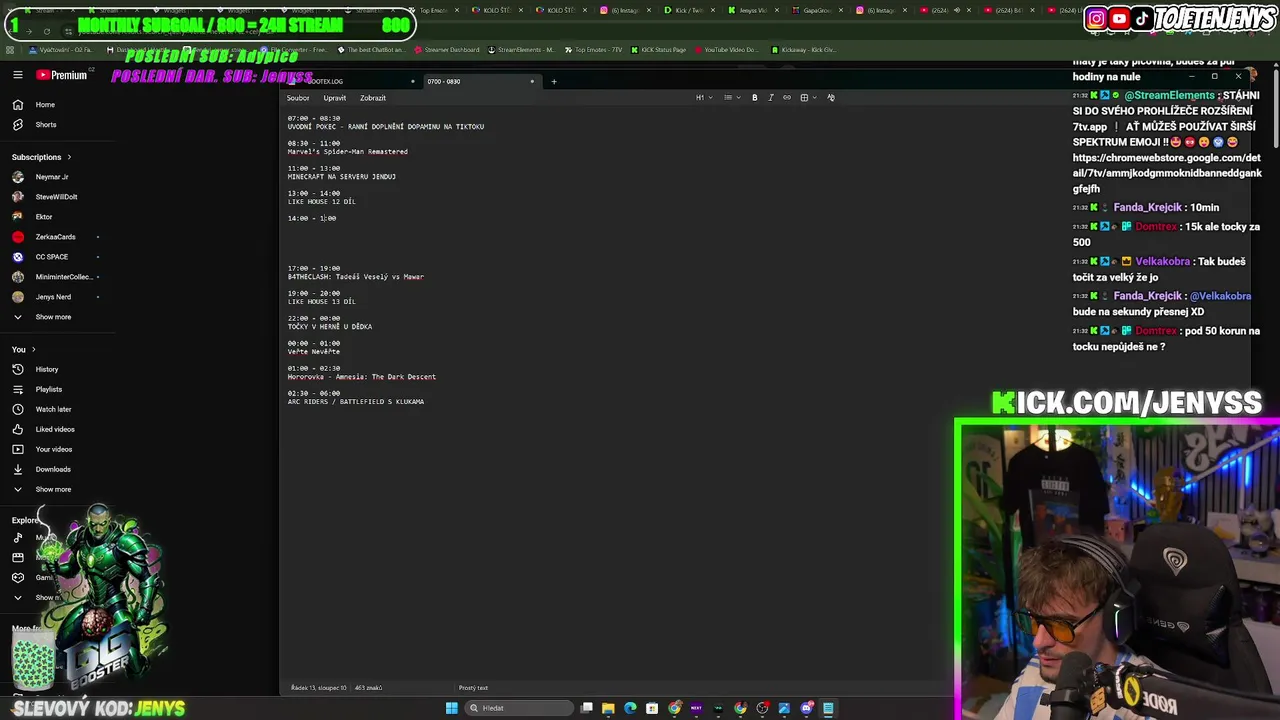The image size is (1280, 720).
Task: Click 'BATHECLASH: Tadeáš Veselý vs Mawar' line
Action: click(x=355, y=277)
